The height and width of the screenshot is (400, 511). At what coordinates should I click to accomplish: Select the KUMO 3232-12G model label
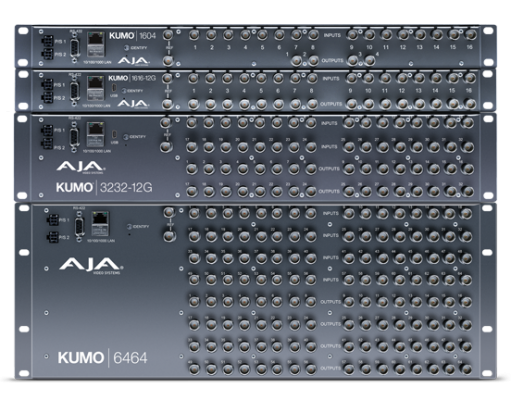click(104, 188)
